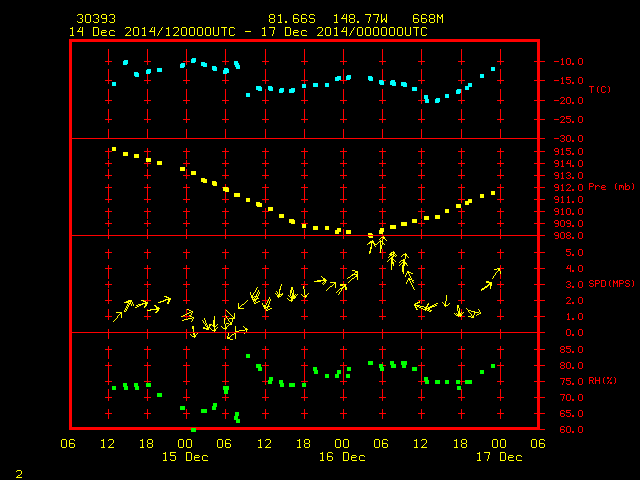The height and width of the screenshot is (480, 640).
Task: Click the station ID 30393 label
Action: click(96, 19)
